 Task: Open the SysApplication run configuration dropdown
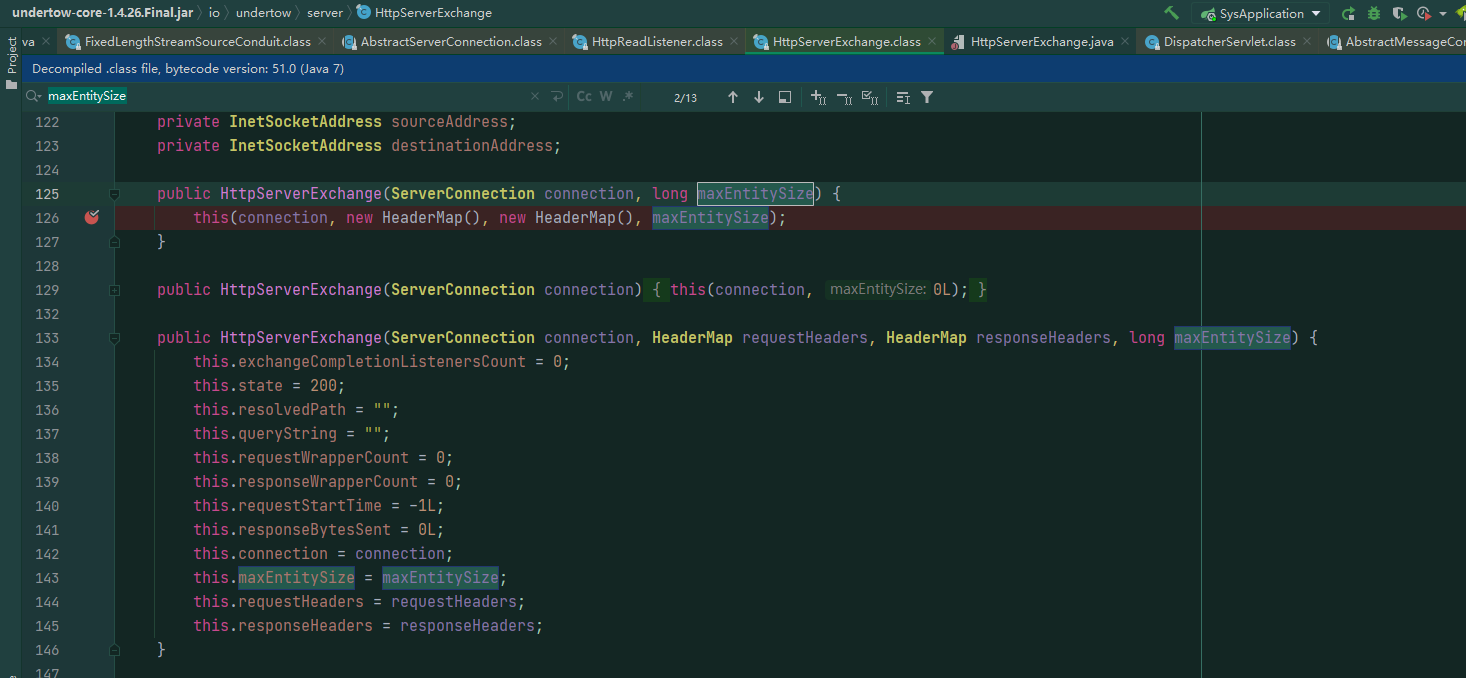1314,14
